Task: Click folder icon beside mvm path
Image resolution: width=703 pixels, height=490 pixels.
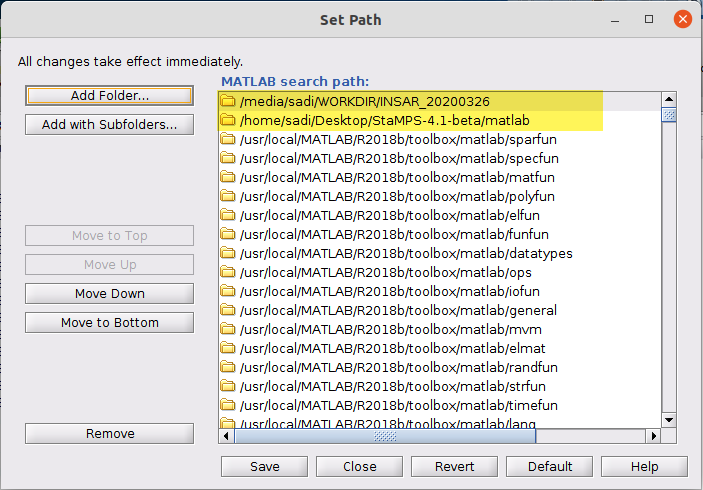Action: point(228,329)
